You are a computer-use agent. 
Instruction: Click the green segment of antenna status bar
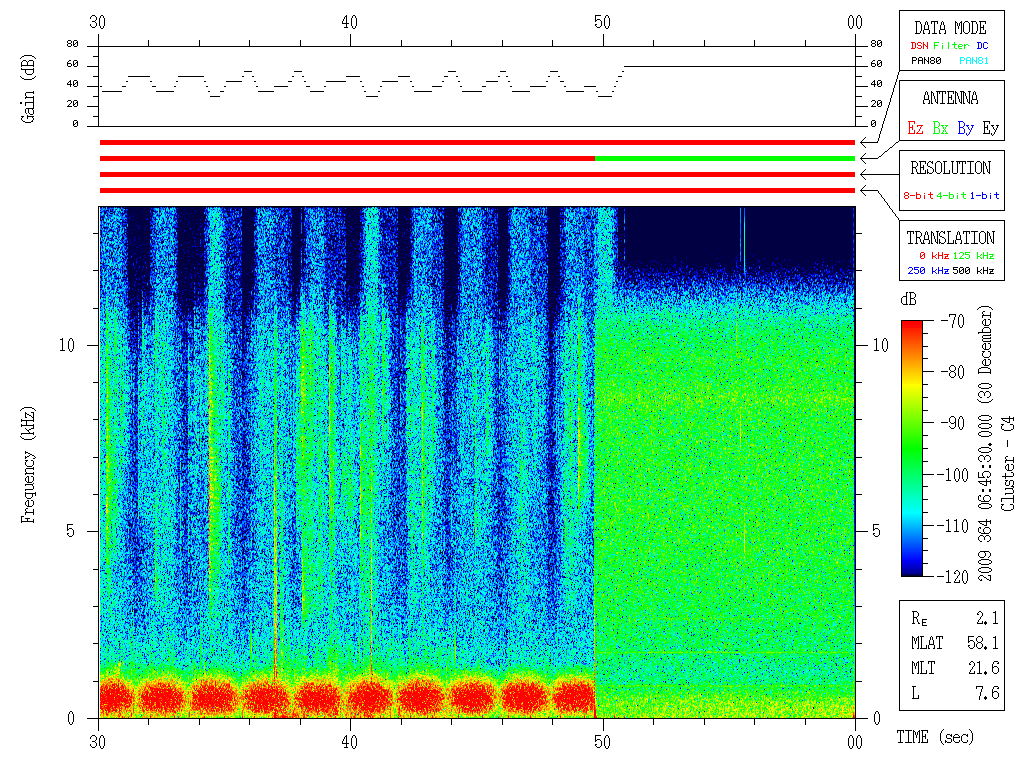tap(725, 158)
